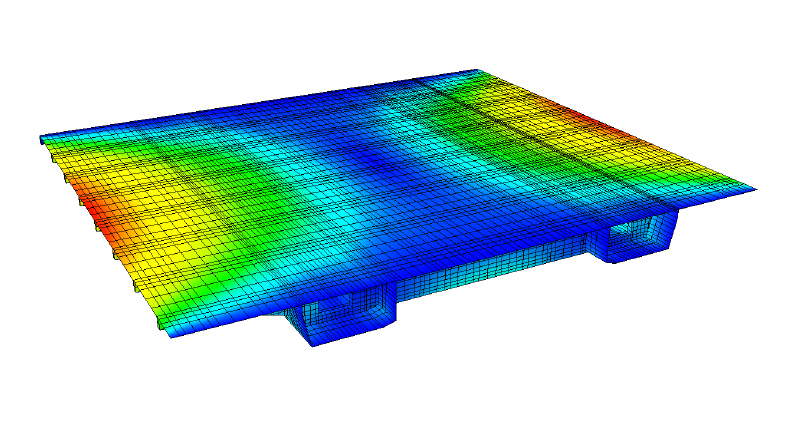Select the rear right support block under the deck
The width and height of the screenshot is (792, 440).
(x=641, y=239)
